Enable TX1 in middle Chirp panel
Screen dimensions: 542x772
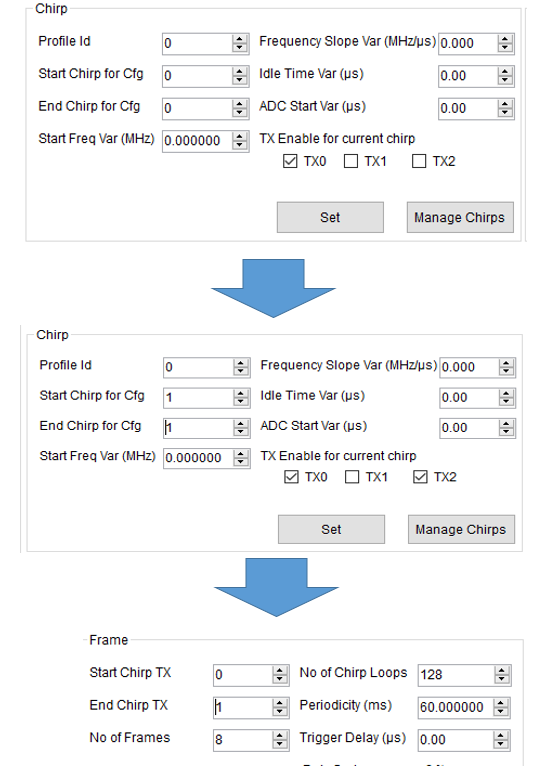click(x=351, y=477)
